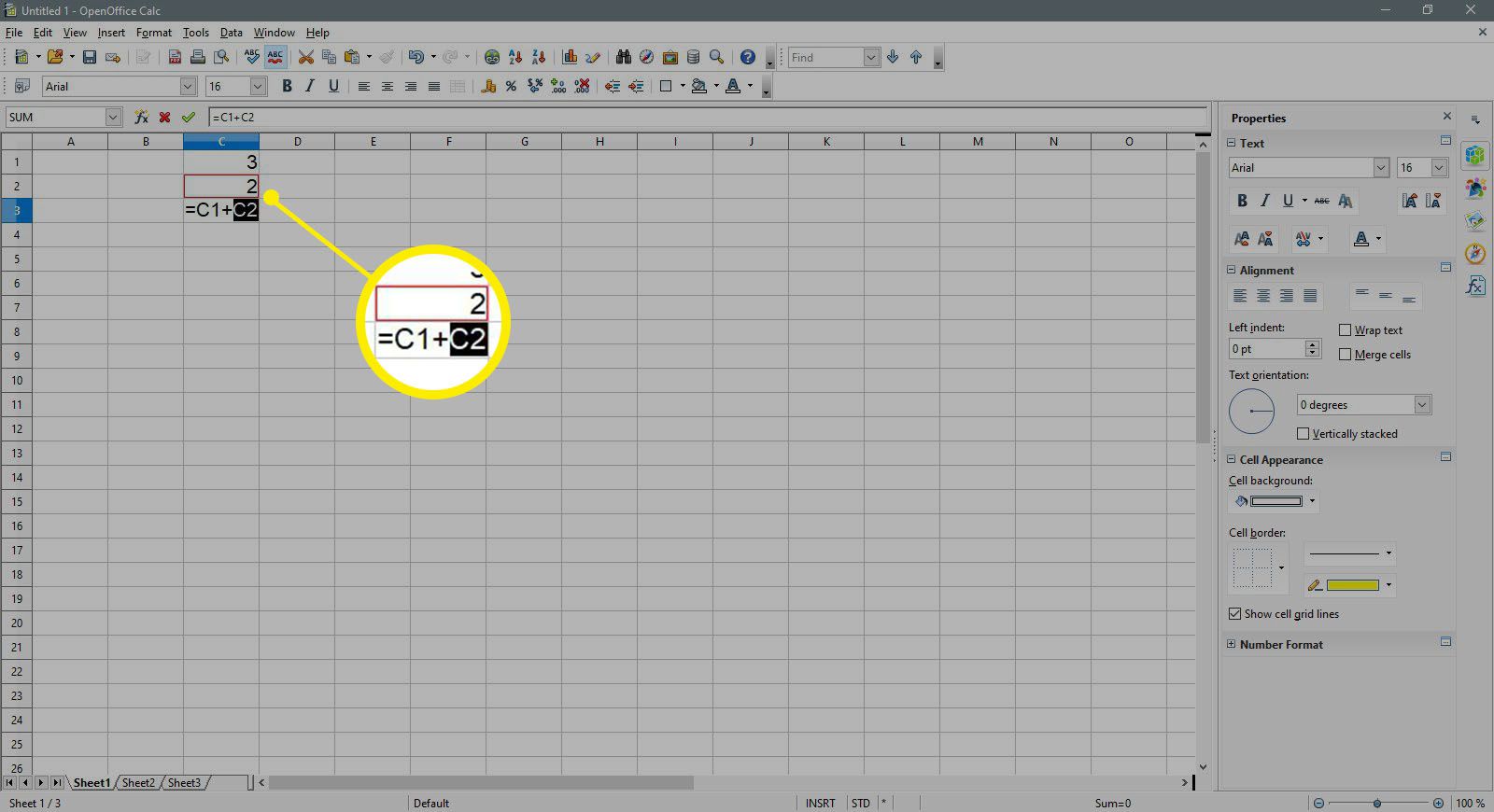Viewport: 1494px width, 812px height.
Task: Export directly as PDF icon
Action: pos(175,58)
